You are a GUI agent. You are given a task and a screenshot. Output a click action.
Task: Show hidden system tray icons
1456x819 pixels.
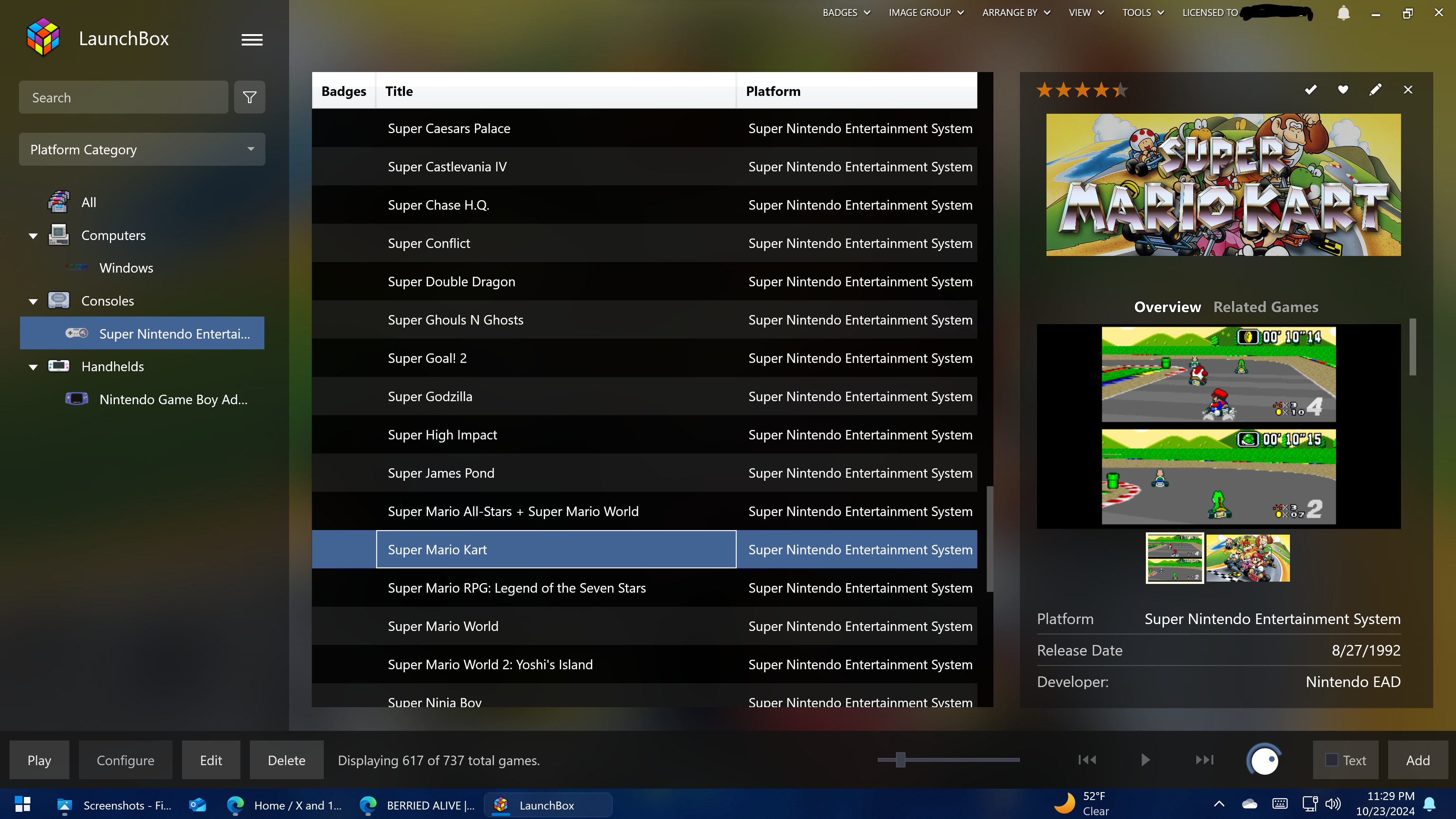(x=1219, y=804)
